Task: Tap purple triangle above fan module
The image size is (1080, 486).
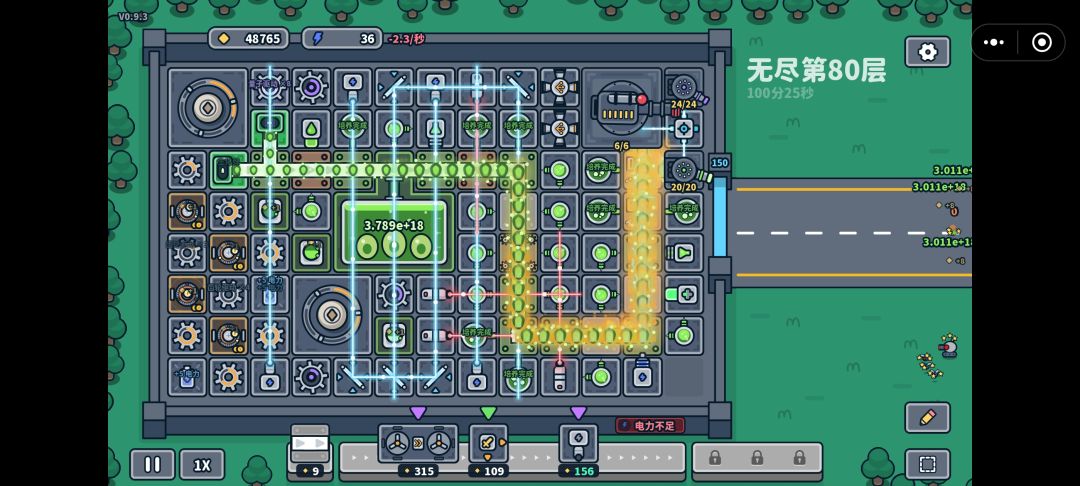Action: (x=417, y=412)
